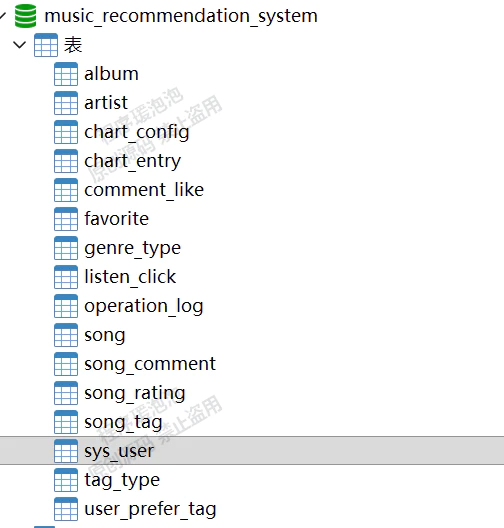Select the song_comment table name
This screenshot has height=528, width=504.
[x=150, y=364]
